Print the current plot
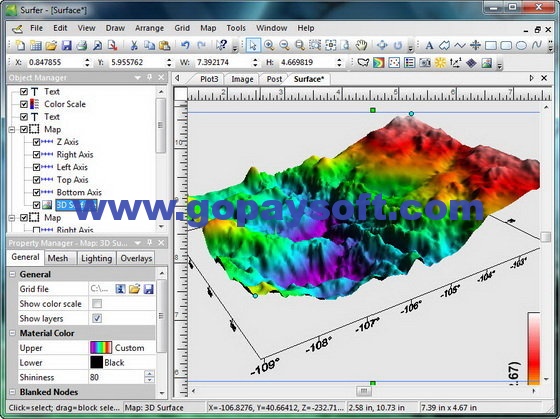The width and height of the screenshot is (560, 419). click(x=82, y=45)
